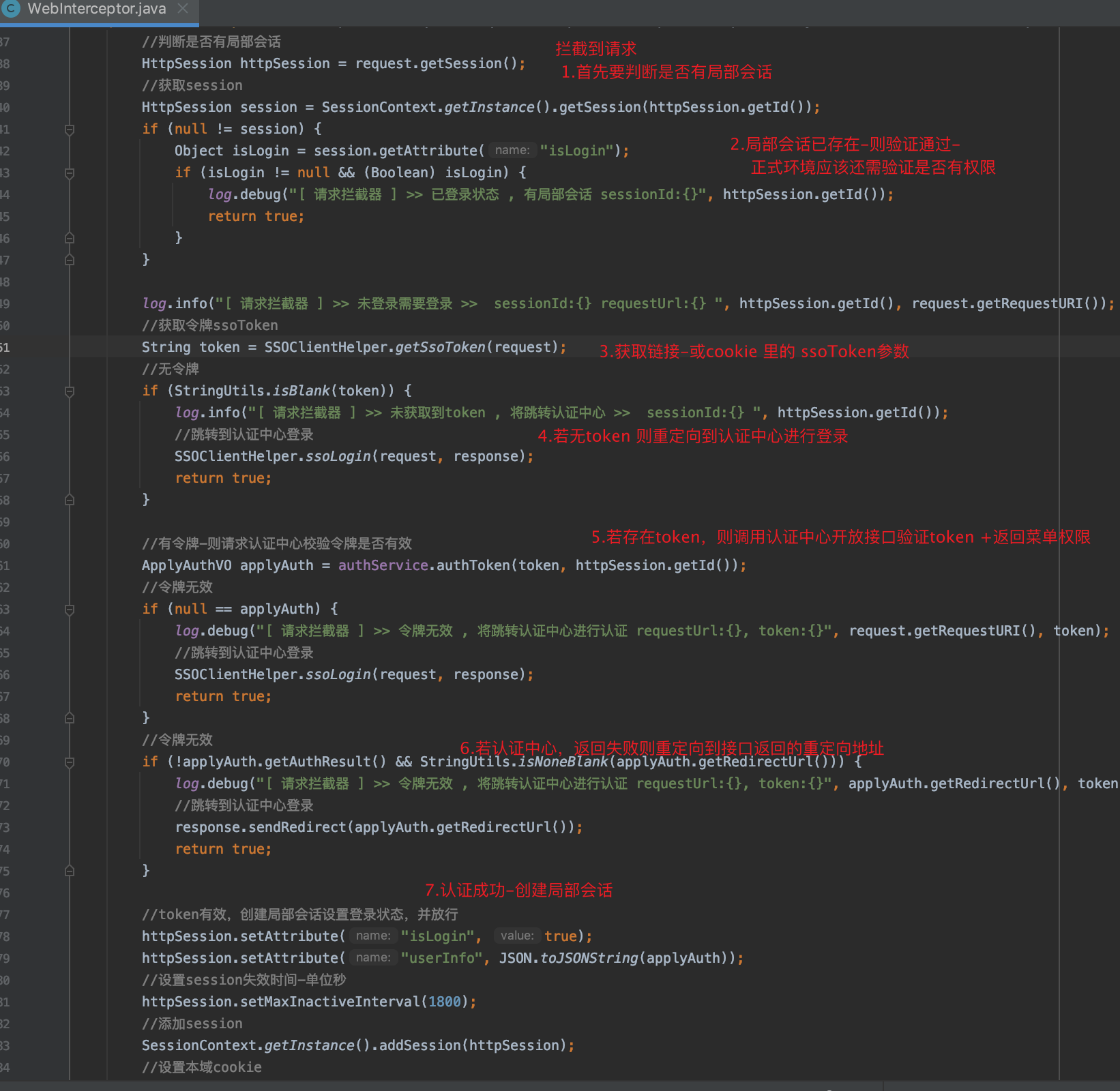Click 'ssoLogin' inside null == applyAuth block
The height and width of the screenshot is (1091, 1120).
click(338, 674)
